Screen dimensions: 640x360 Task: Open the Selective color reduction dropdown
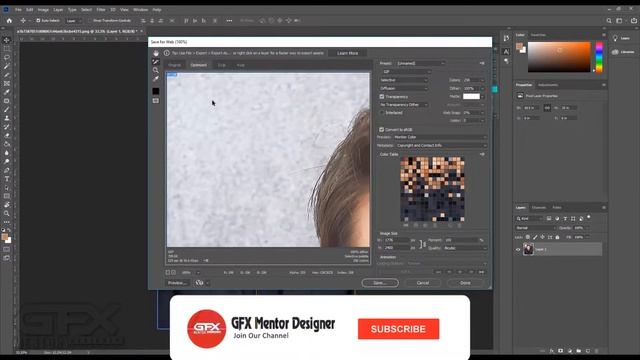pyautogui.click(x=404, y=80)
